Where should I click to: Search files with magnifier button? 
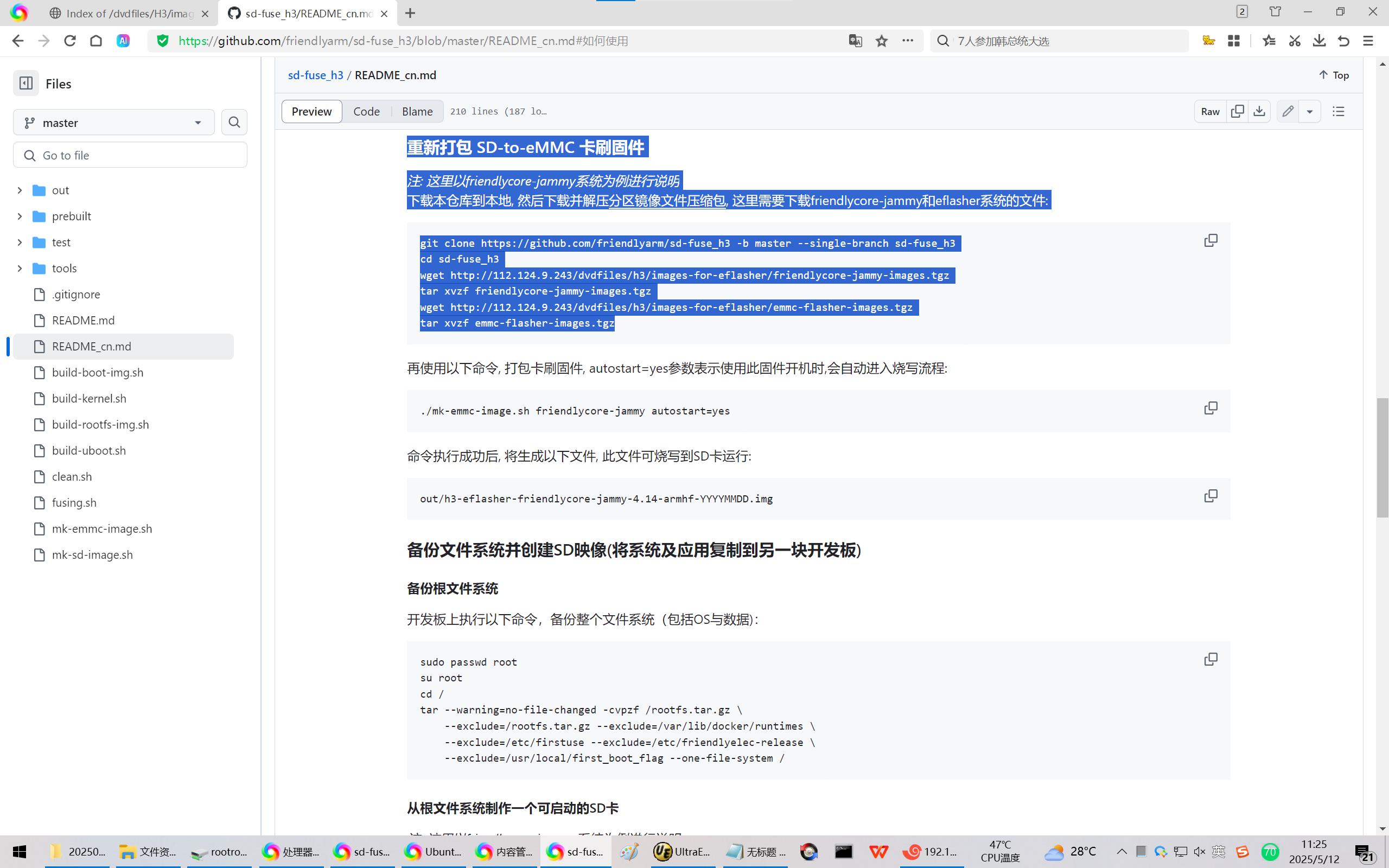234,122
